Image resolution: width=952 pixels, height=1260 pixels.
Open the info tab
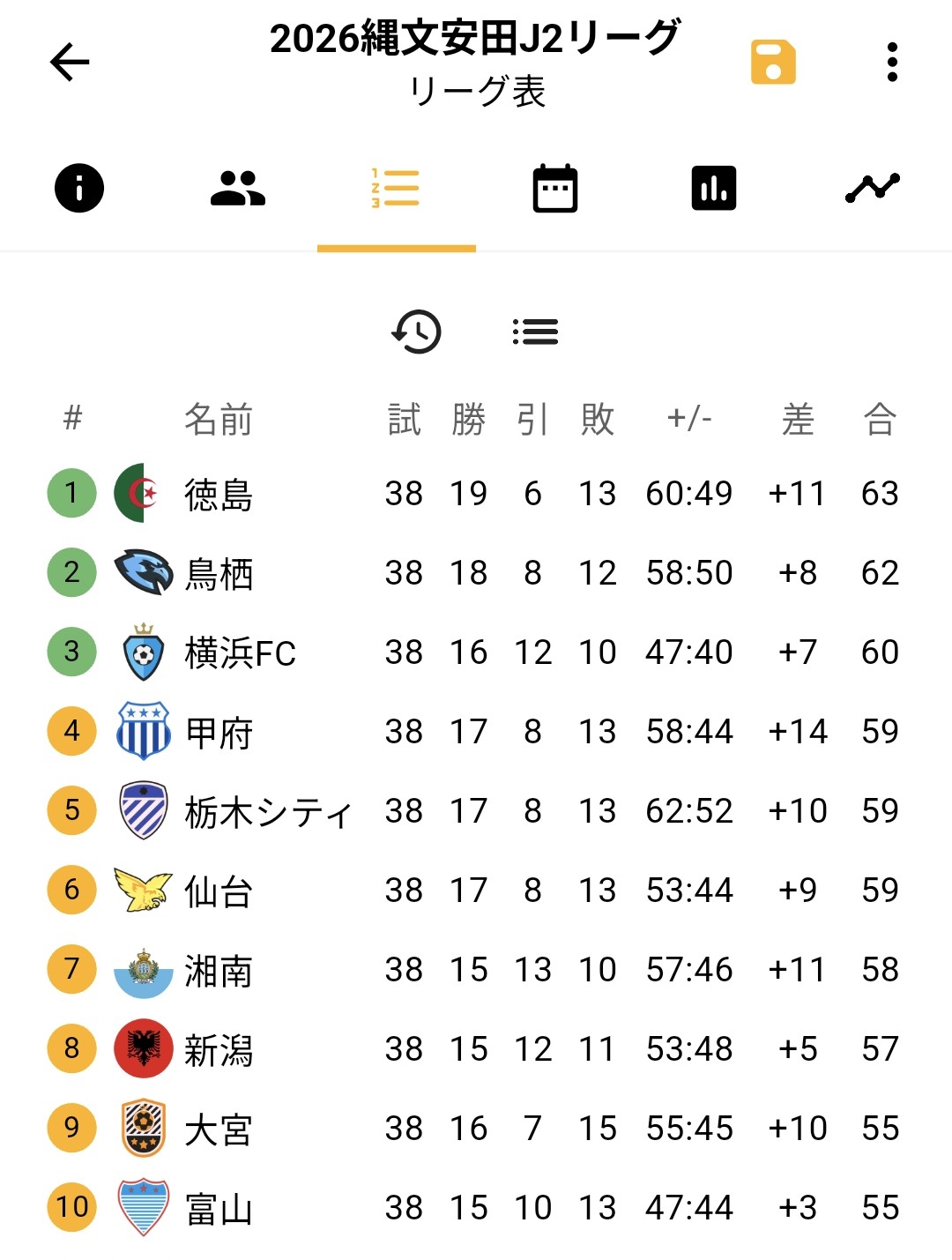pos(79,188)
